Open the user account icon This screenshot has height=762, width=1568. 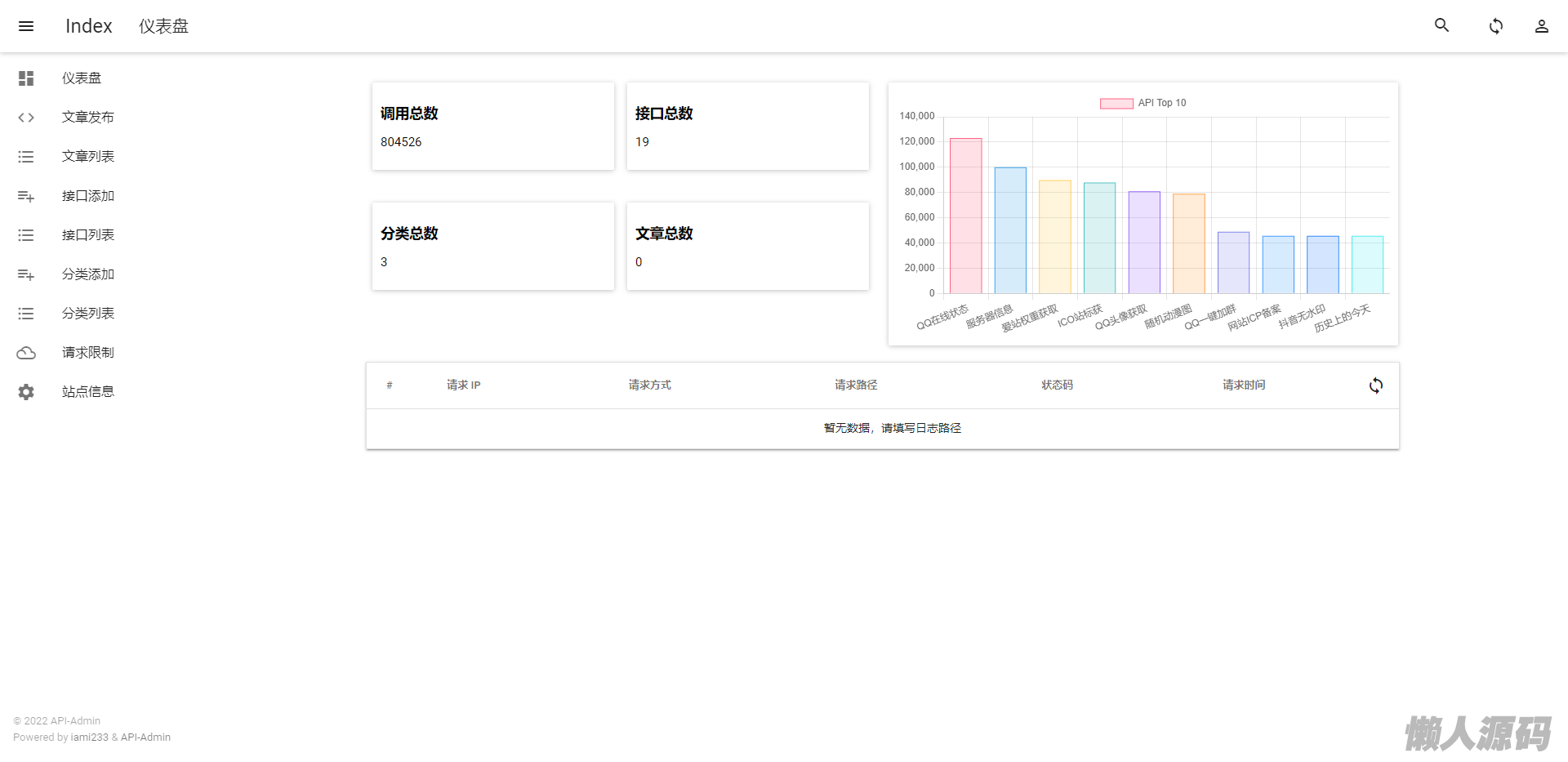[x=1541, y=26]
